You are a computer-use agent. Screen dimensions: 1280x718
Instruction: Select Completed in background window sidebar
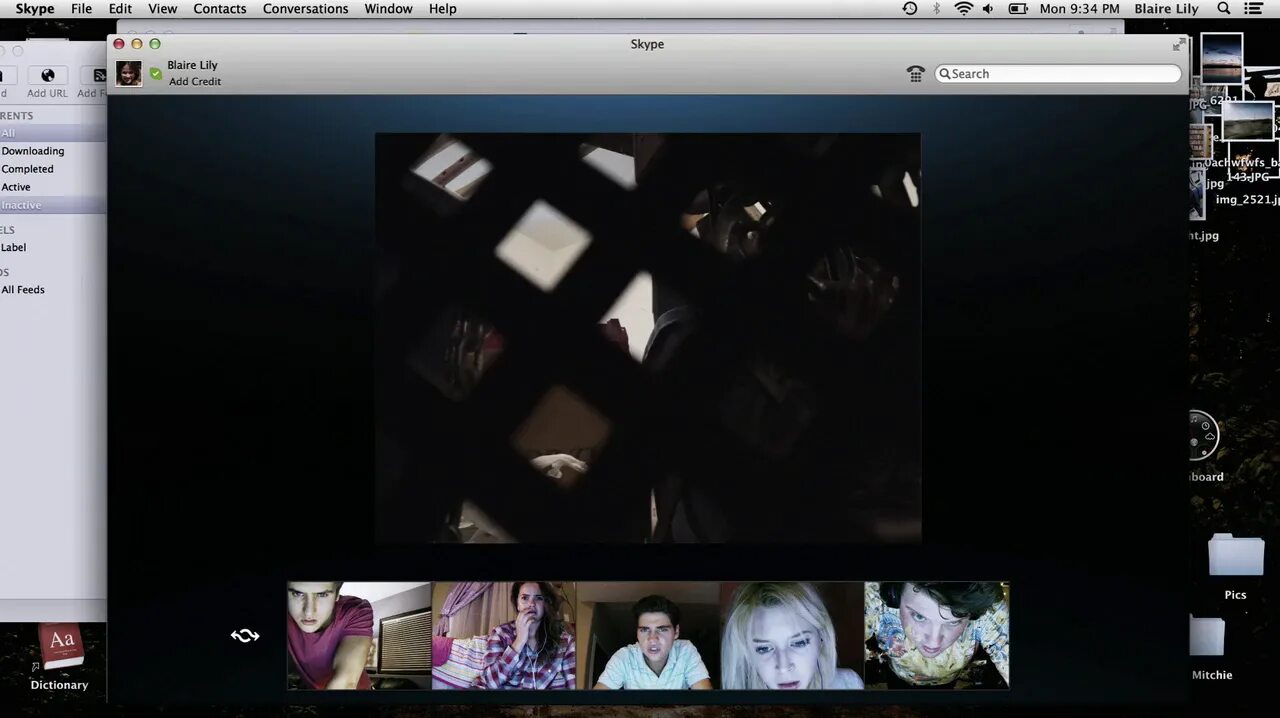coord(28,169)
